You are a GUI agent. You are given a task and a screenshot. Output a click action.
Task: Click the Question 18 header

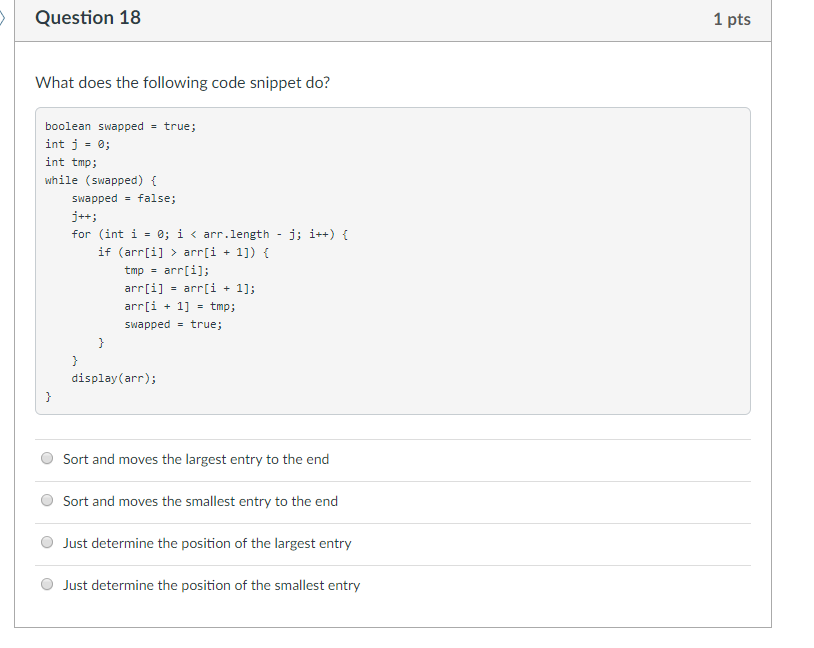(88, 17)
